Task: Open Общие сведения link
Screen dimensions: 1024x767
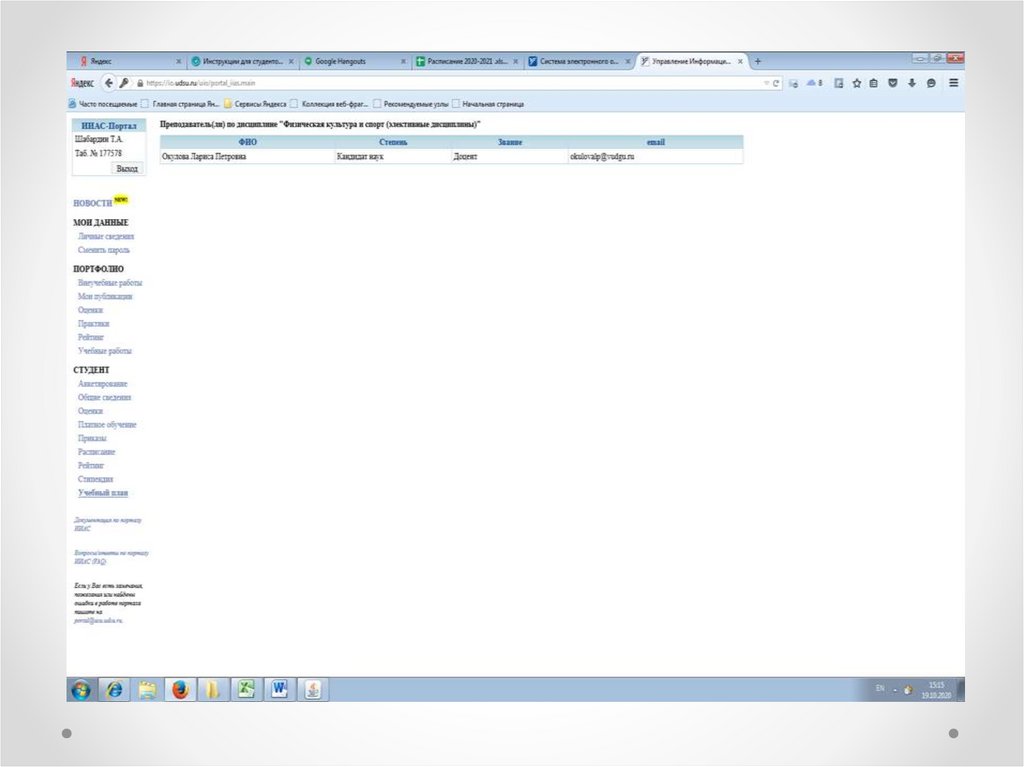Action: pos(104,397)
